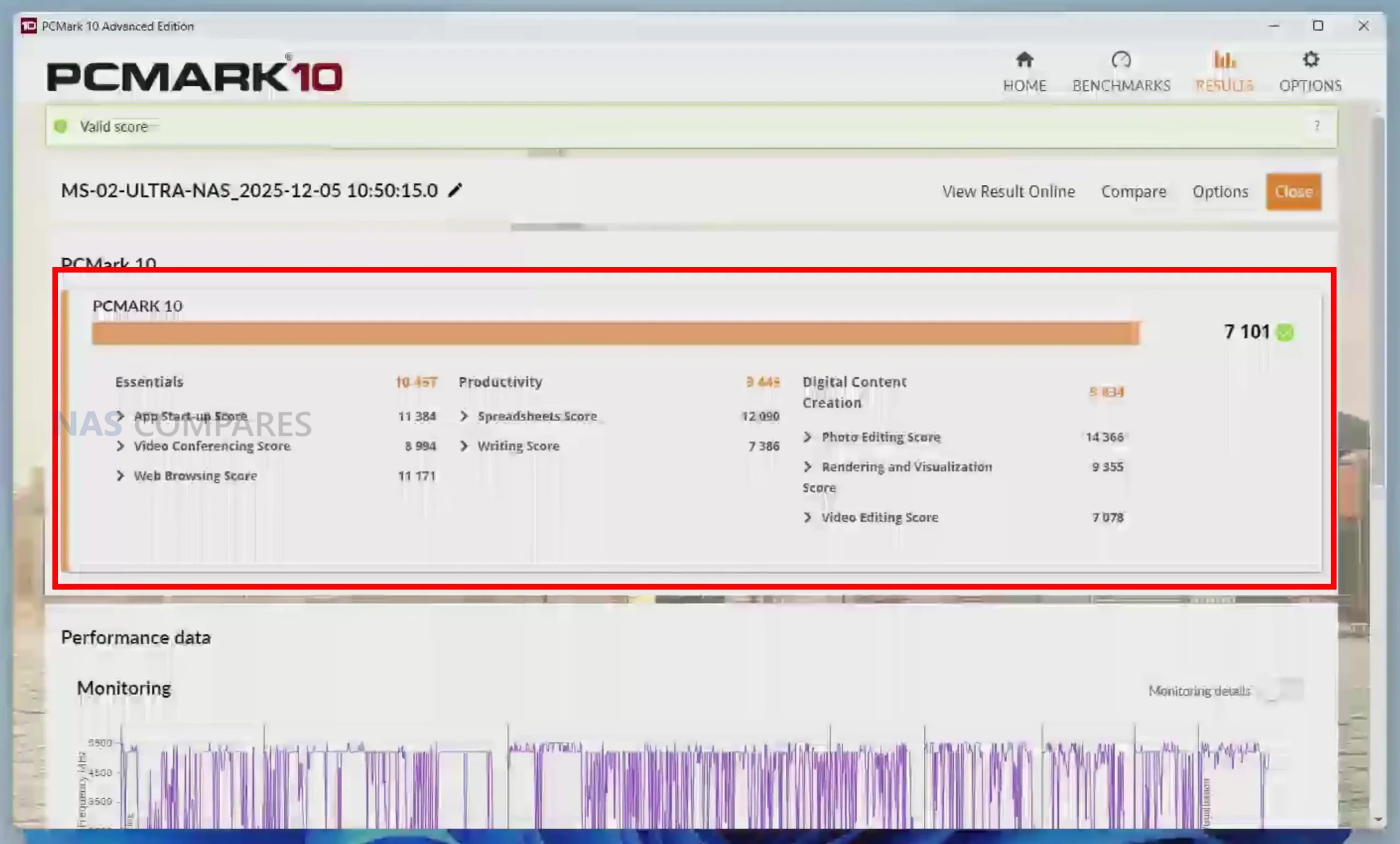
Task: Click the Home house icon
Action: pos(1024,60)
